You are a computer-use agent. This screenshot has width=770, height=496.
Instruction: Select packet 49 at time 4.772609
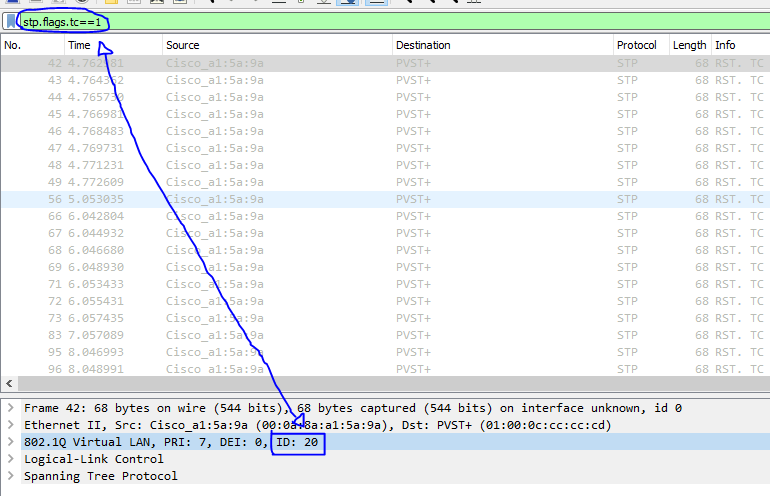point(385,182)
